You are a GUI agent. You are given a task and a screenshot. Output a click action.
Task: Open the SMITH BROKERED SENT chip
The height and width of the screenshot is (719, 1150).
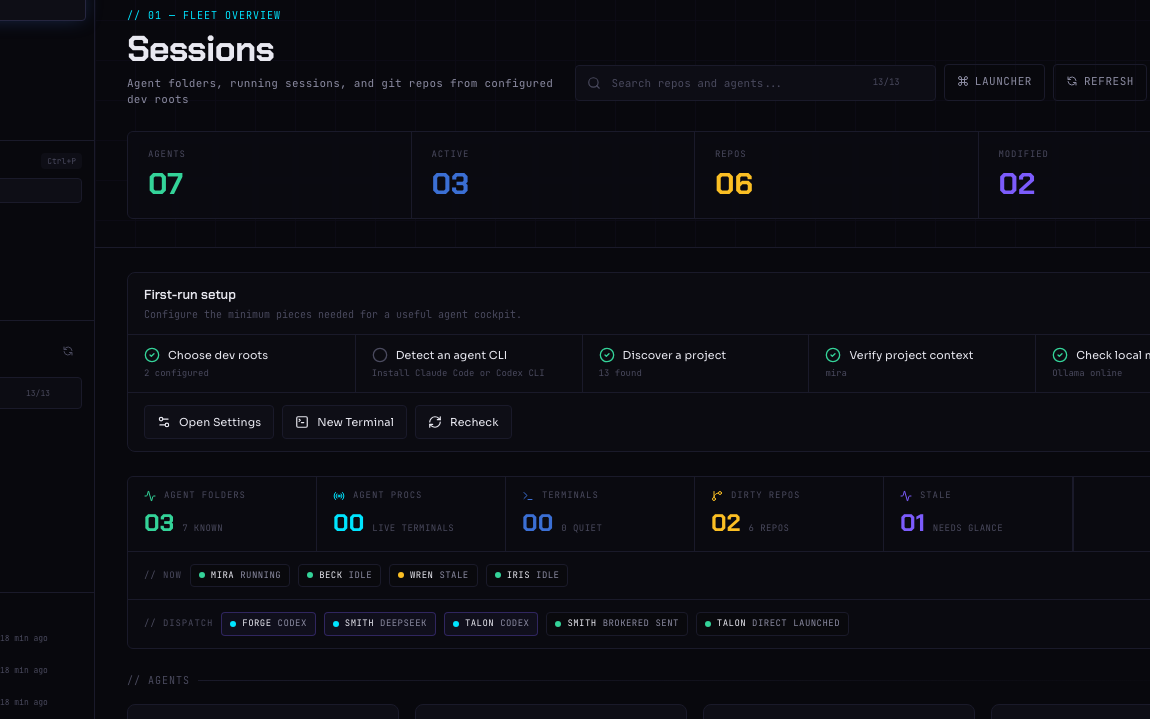tap(617, 624)
